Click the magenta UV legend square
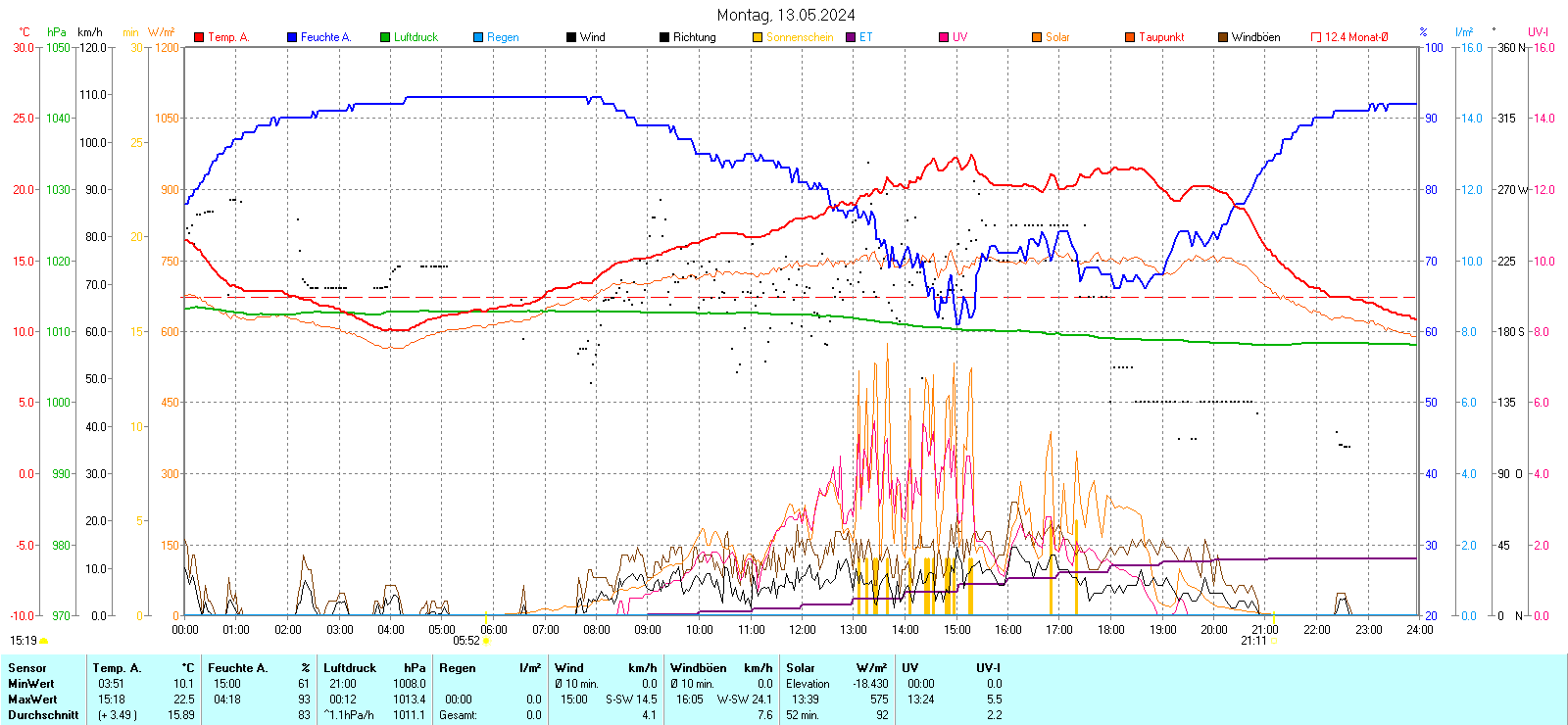This screenshot has width=1568, height=725. pyautogui.click(x=944, y=37)
